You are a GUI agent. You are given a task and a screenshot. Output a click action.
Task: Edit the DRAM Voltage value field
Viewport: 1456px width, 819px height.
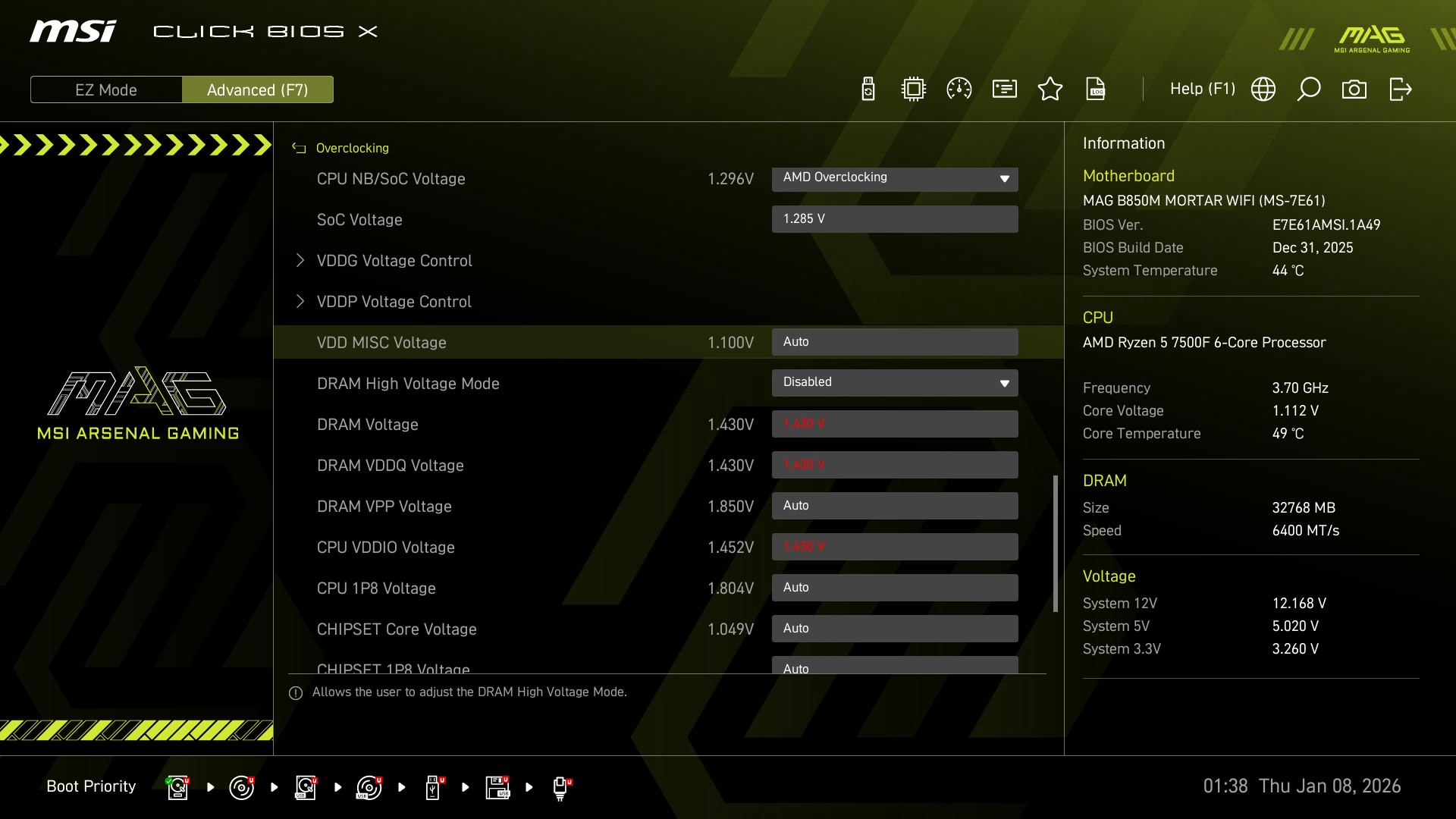click(895, 424)
